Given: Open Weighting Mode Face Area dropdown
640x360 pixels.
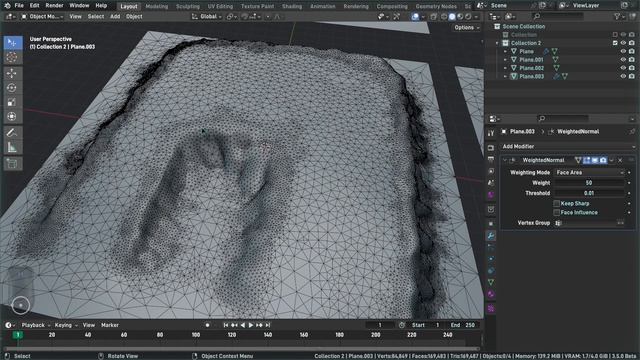Looking at the screenshot, I should pyautogui.click(x=589, y=172).
